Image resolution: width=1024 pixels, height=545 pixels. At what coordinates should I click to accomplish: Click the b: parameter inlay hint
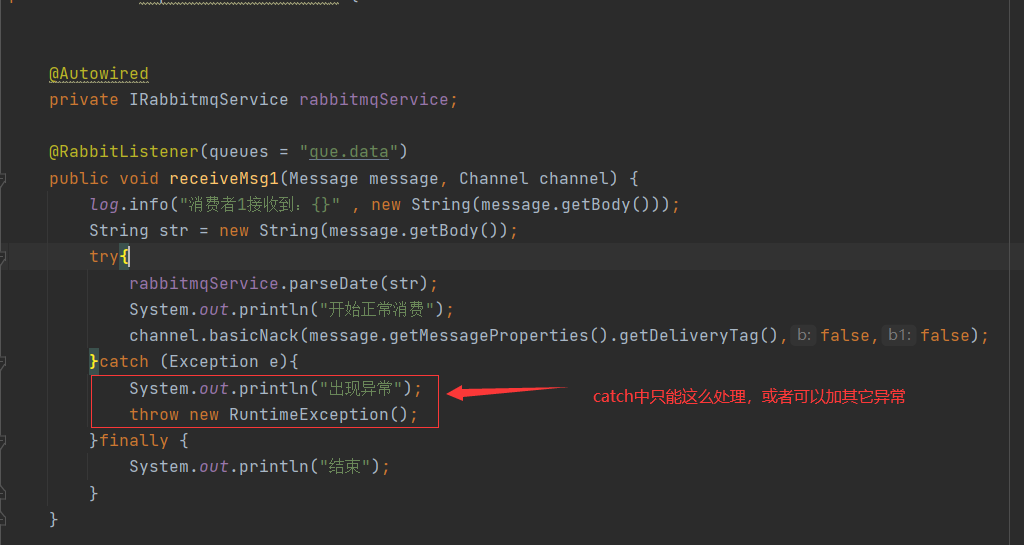pyautogui.click(x=804, y=335)
